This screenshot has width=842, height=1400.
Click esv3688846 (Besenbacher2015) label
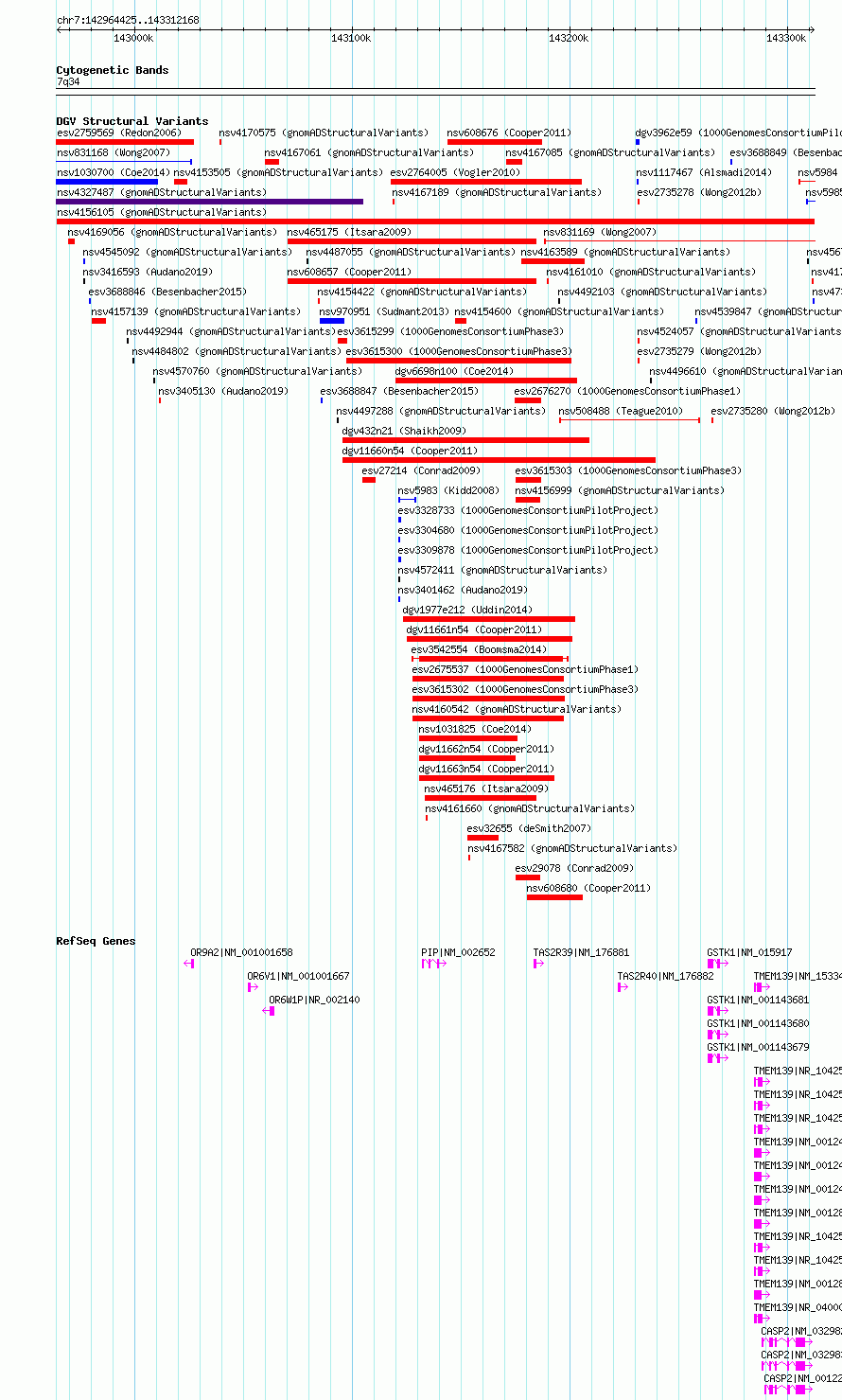167,292
